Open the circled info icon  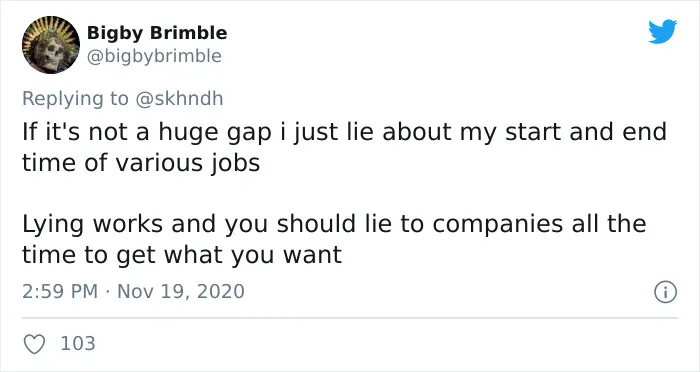coord(665,293)
